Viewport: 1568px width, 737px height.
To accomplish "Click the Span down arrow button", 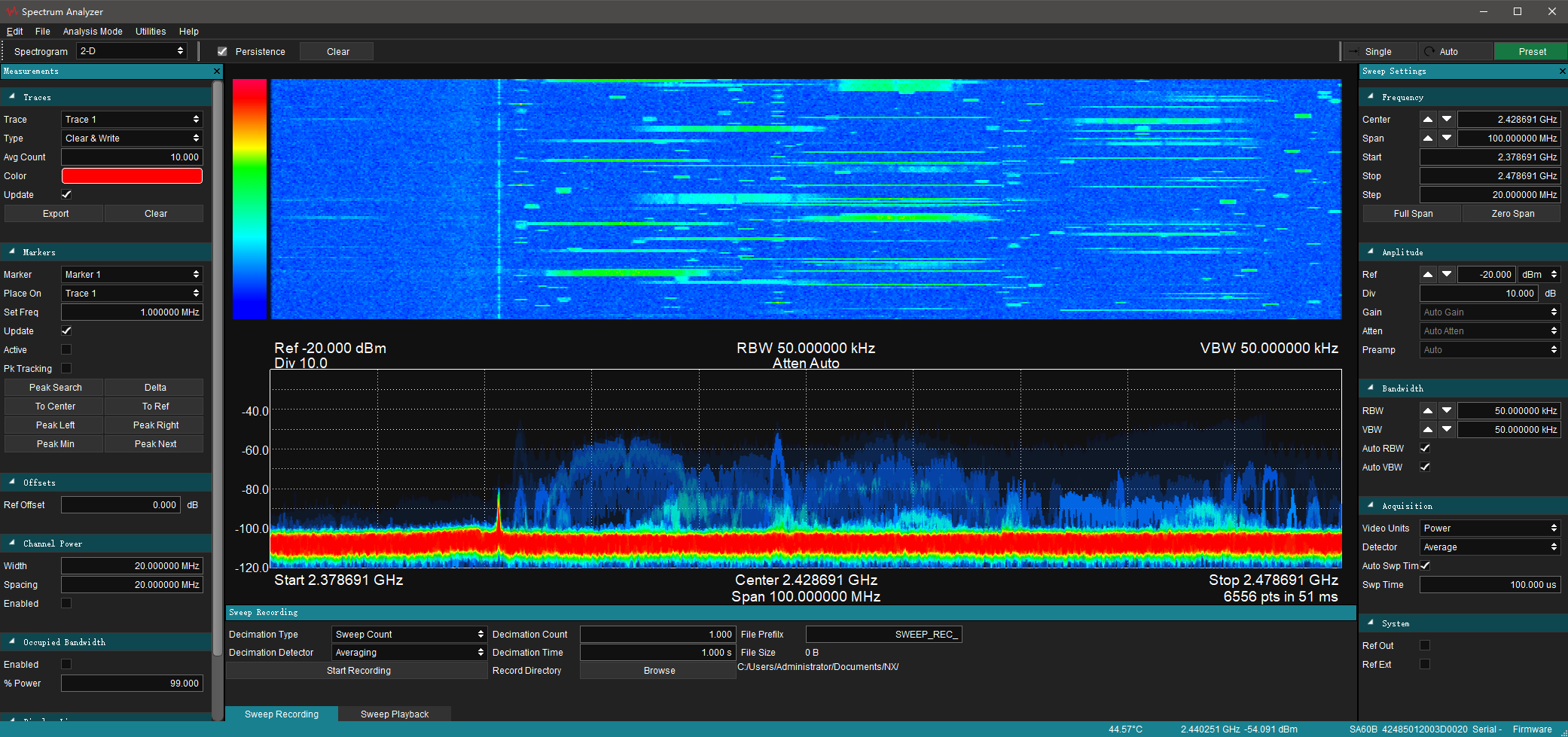I will click(x=1447, y=139).
